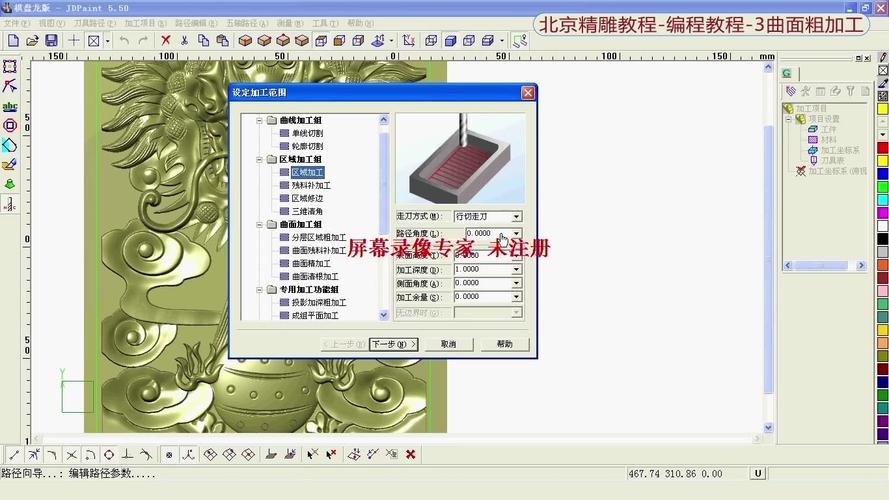Collapse the 项目设置 node in right panel
Viewport: 889px width, 500px height.
pyautogui.click(x=788, y=119)
